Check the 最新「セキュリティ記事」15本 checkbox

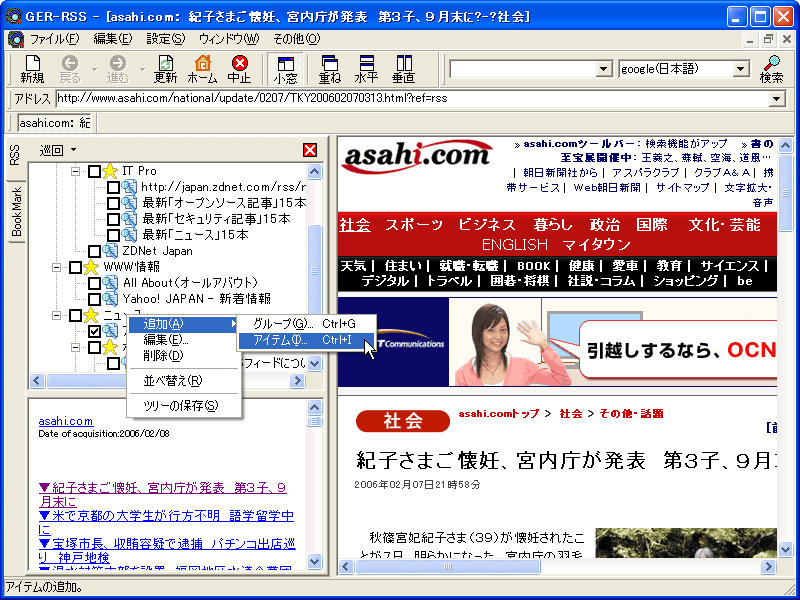(113, 219)
